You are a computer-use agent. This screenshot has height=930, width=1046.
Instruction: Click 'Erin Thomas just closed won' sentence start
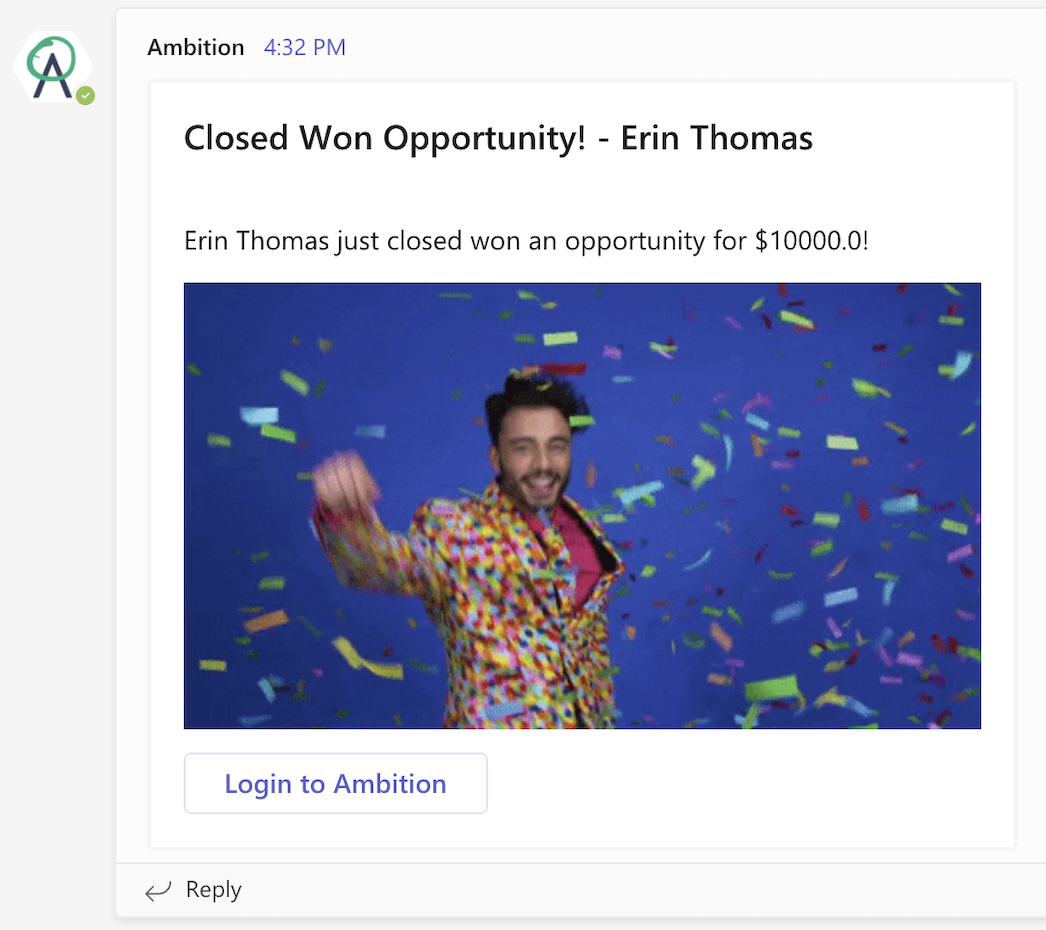click(x=324, y=241)
